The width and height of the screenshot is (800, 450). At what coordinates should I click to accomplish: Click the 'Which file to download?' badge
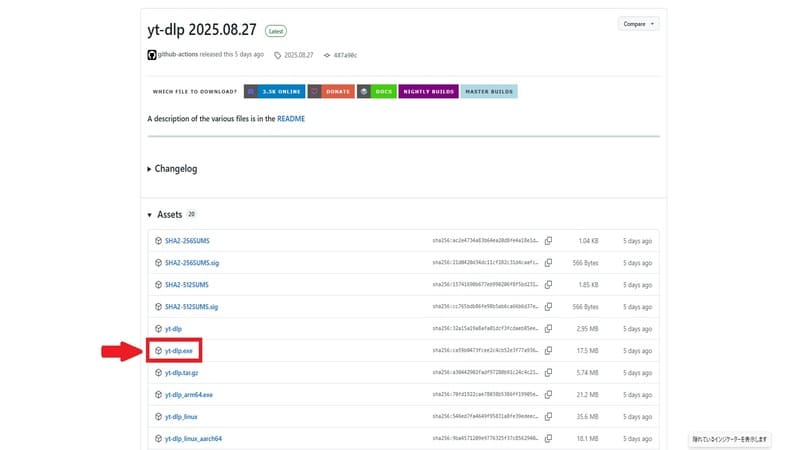tap(195, 91)
